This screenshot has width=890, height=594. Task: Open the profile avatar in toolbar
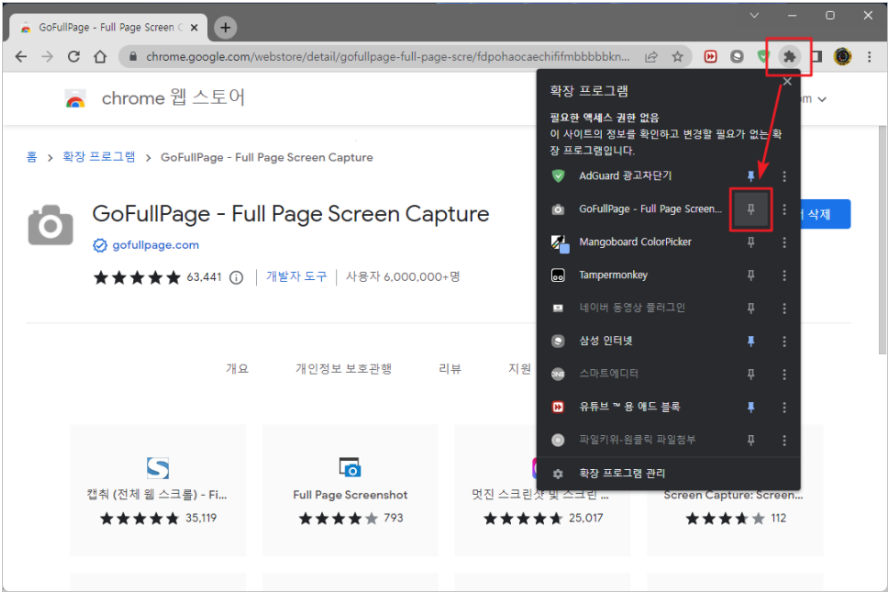coord(843,56)
